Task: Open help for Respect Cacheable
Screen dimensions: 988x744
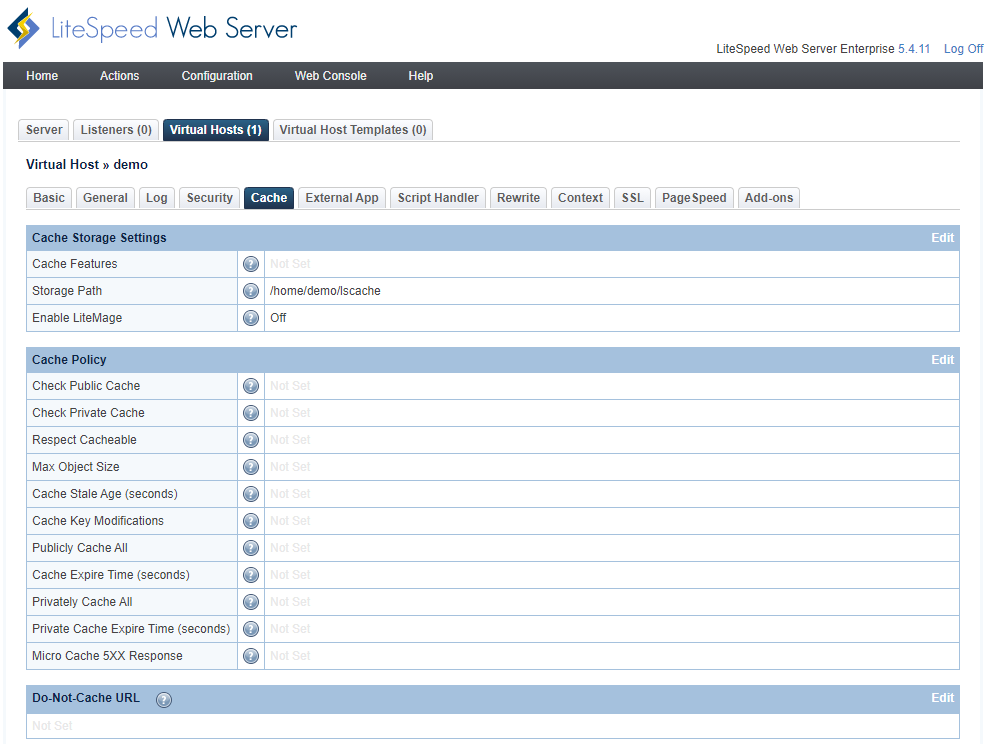Action: coord(251,440)
